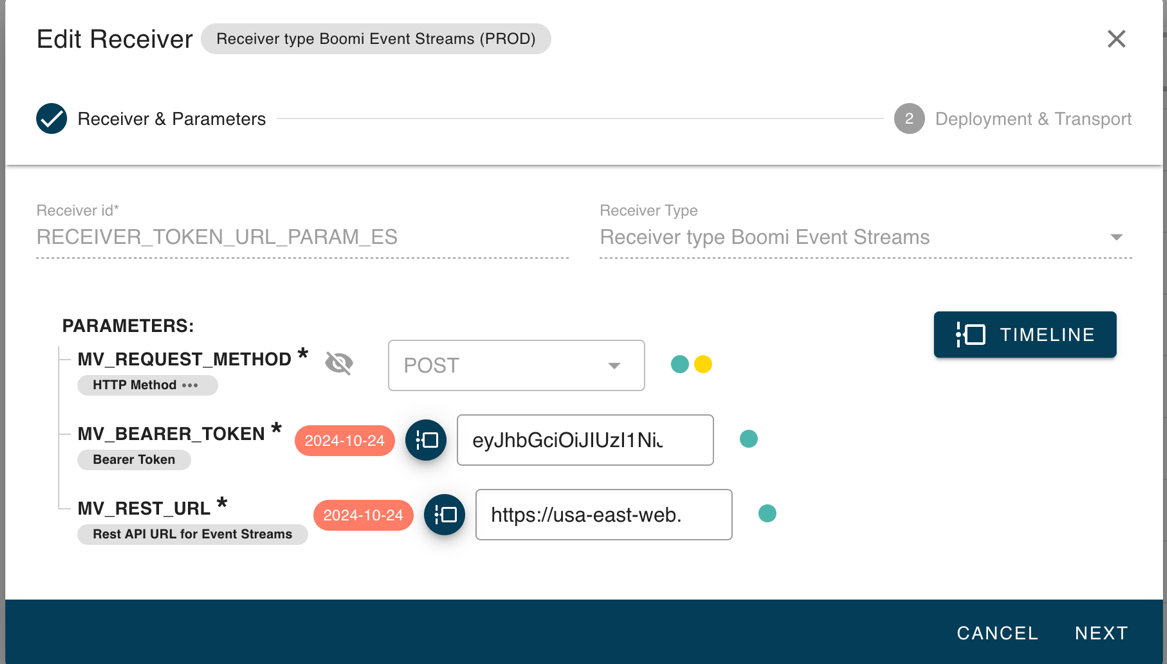Viewport: 1167px width, 664px height.
Task: Click the bearer token input field
Action: click(x=585, y=440)
